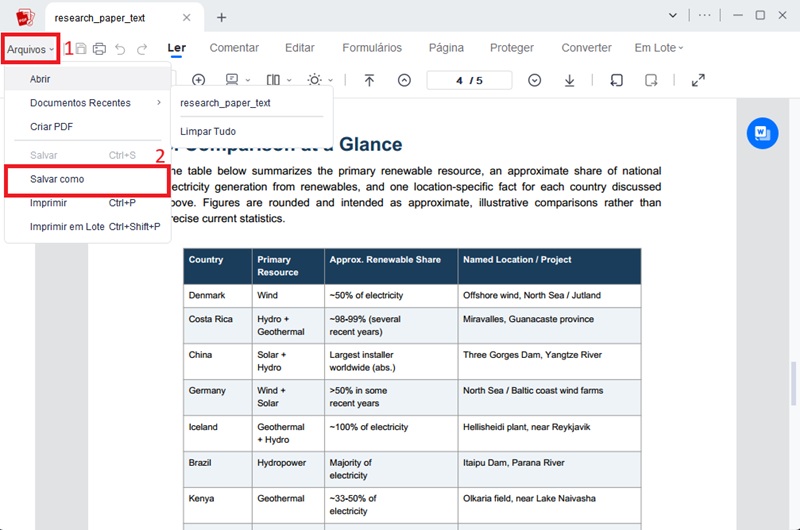Select Abrir in the file menu

(88, 79)
